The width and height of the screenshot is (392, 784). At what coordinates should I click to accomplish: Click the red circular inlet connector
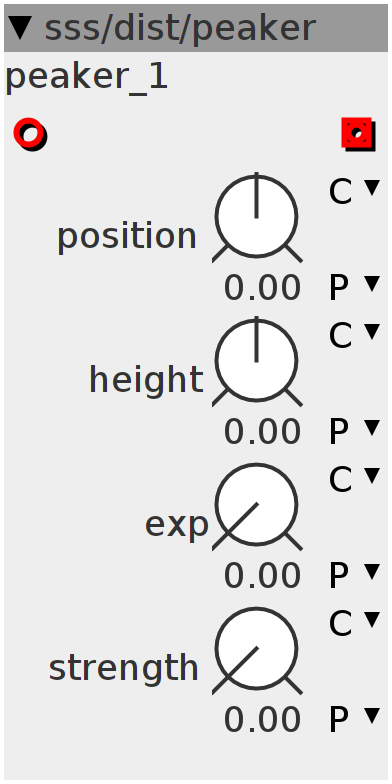point(30,134)
